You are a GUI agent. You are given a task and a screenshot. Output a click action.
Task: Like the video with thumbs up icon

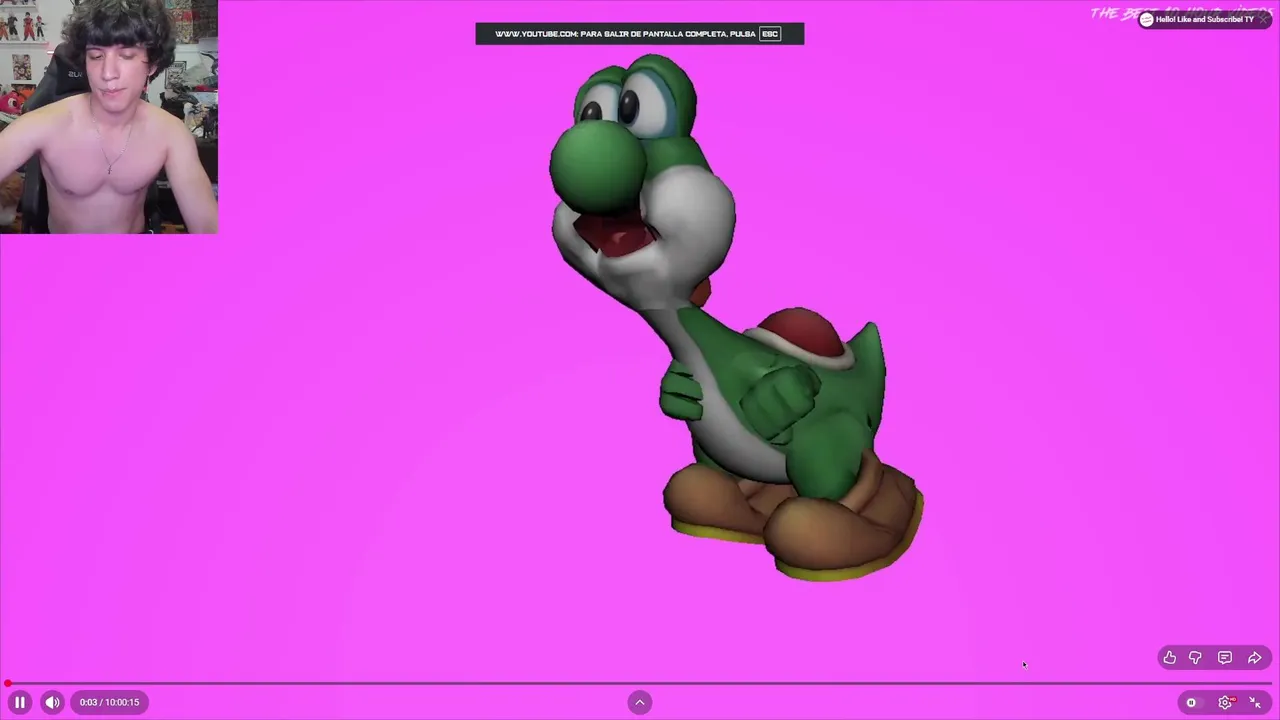pos(1169,658)
